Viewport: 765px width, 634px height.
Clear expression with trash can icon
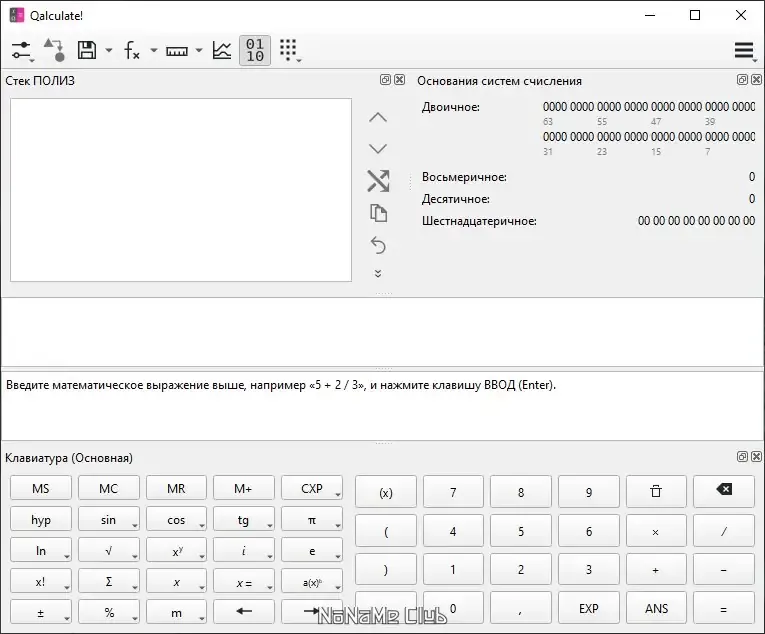[x=656, y=492]
